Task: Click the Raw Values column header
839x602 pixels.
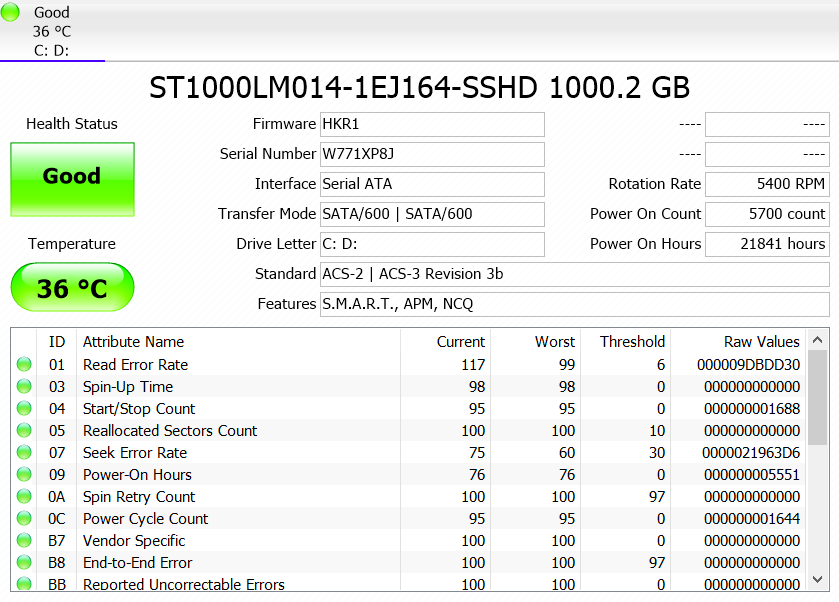Action: click(x=737, y=341)
